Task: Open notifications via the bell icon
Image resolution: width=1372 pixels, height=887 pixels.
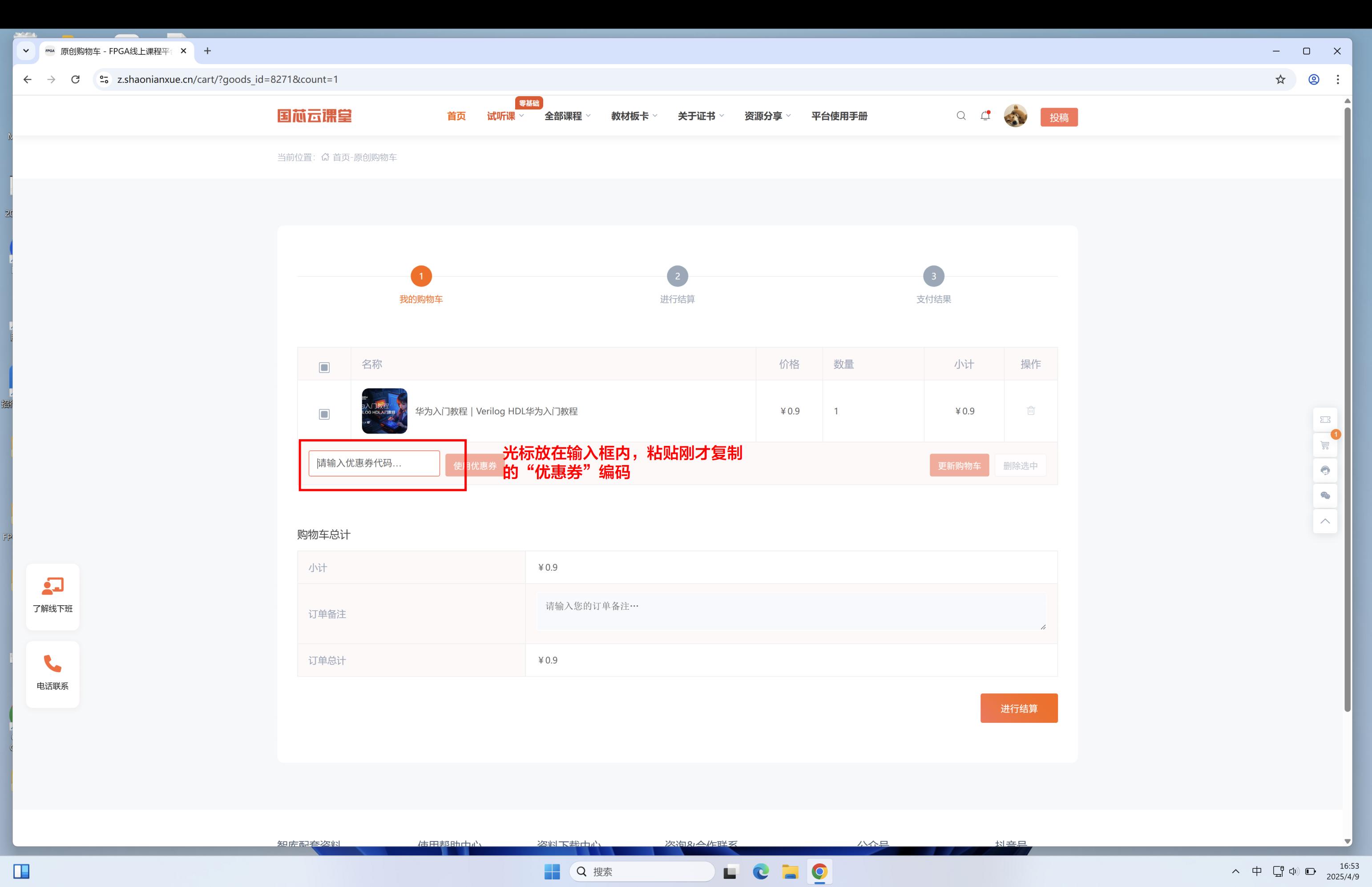Action: tap(985, 116)
